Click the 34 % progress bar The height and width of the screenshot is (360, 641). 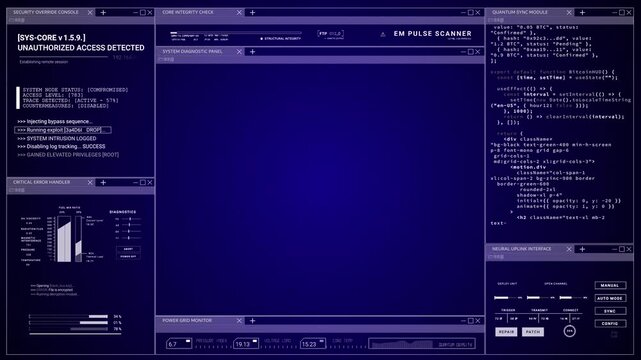(68, 316)
